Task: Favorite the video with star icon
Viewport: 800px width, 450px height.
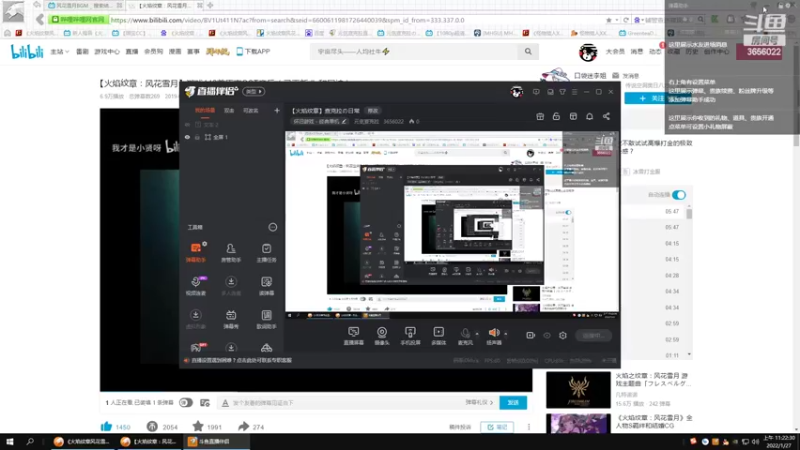Action: (x=198, y=426)
